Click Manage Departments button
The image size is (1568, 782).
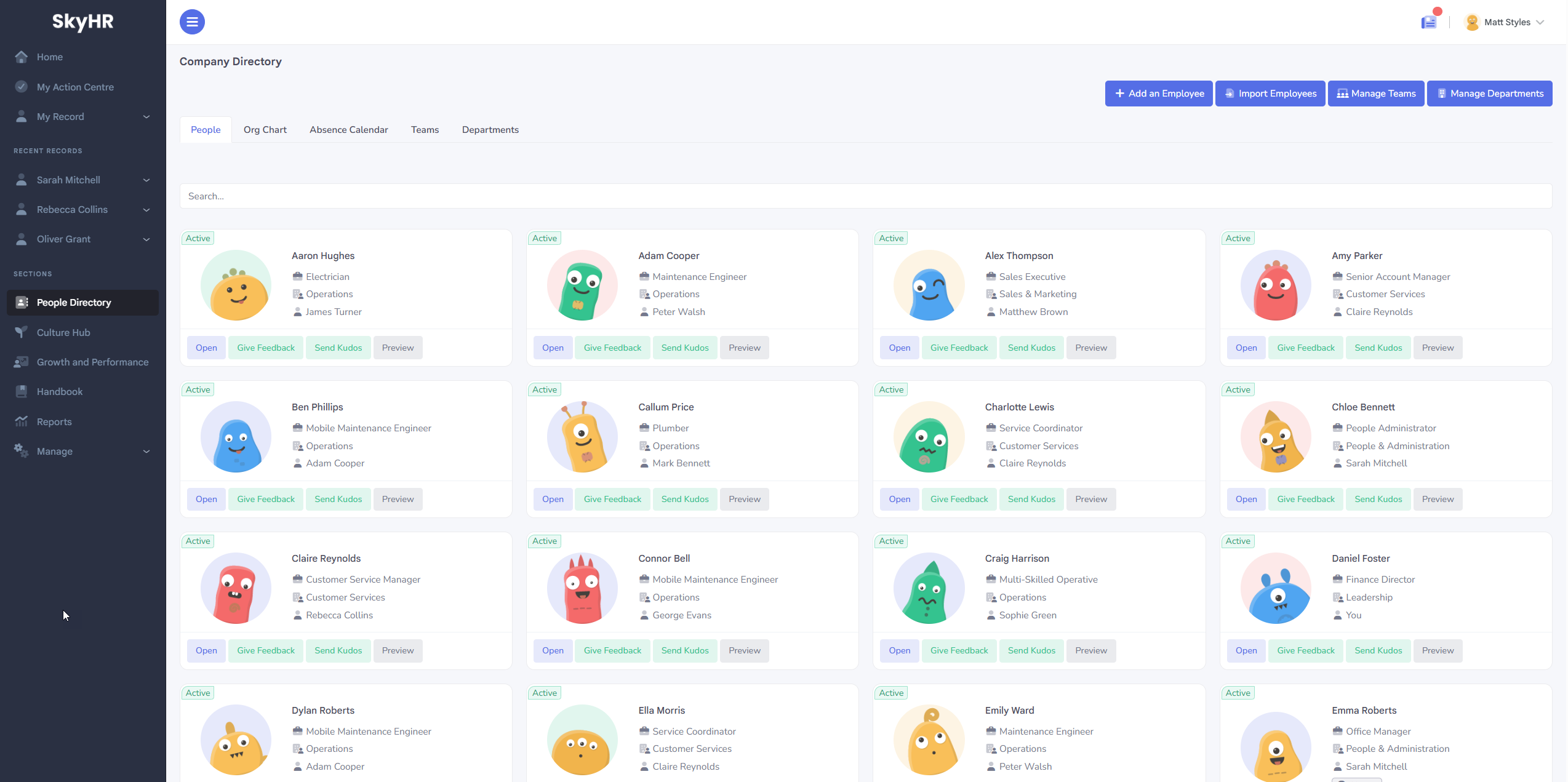click(1489, 94)
